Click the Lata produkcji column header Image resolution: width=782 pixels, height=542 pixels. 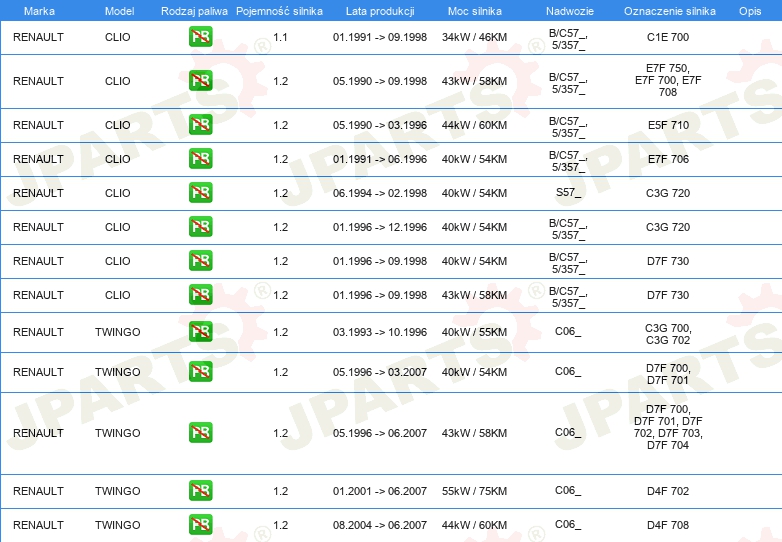[x=380, y=11]
